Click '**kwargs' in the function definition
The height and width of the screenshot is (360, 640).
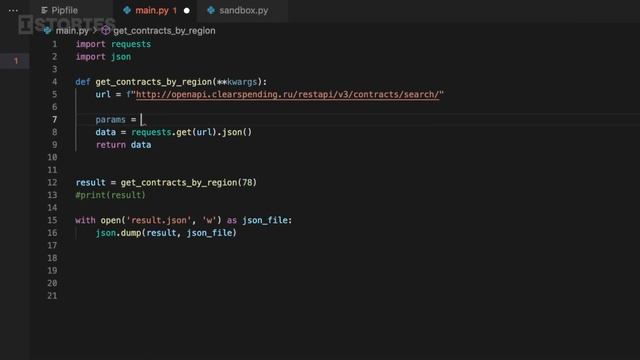[237, 82]
